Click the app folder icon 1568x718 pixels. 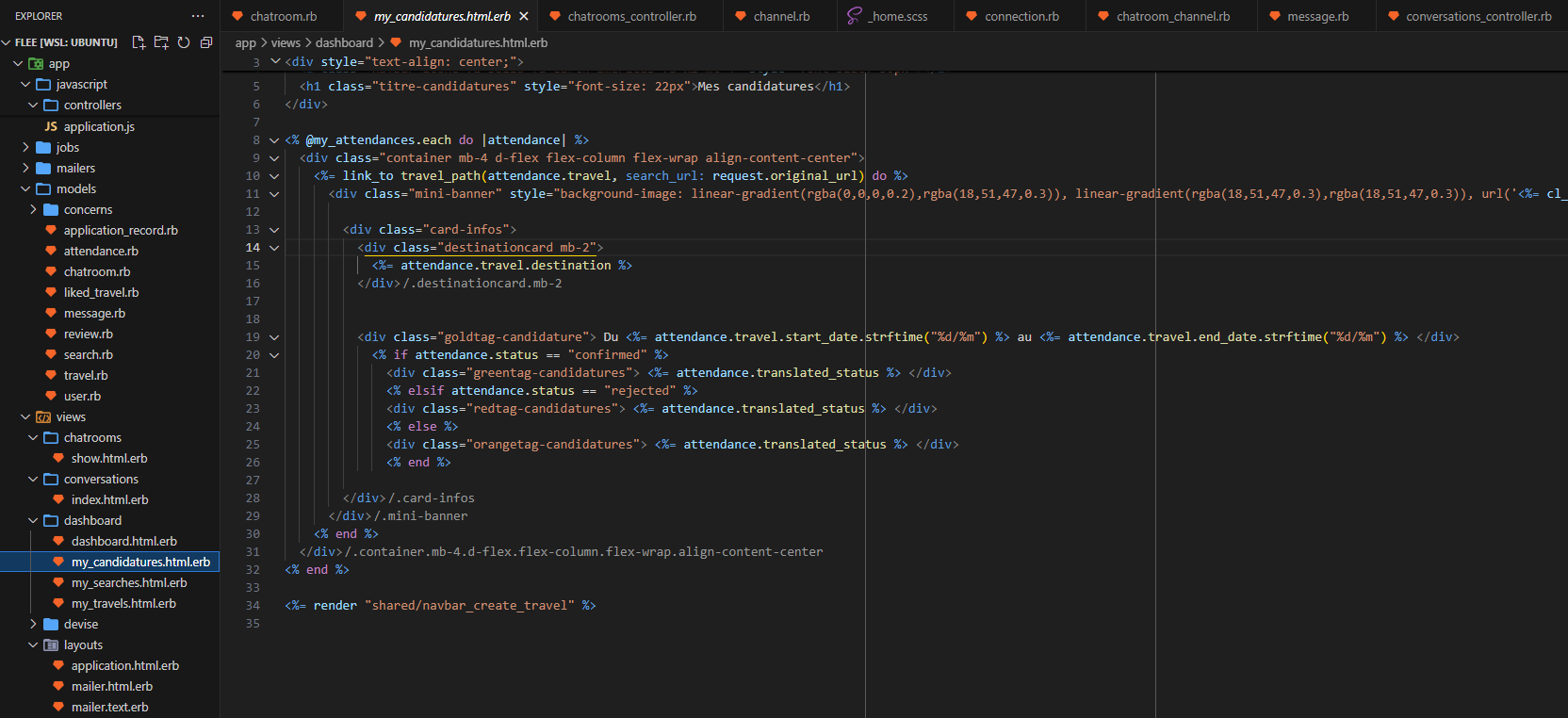(36, 63)
